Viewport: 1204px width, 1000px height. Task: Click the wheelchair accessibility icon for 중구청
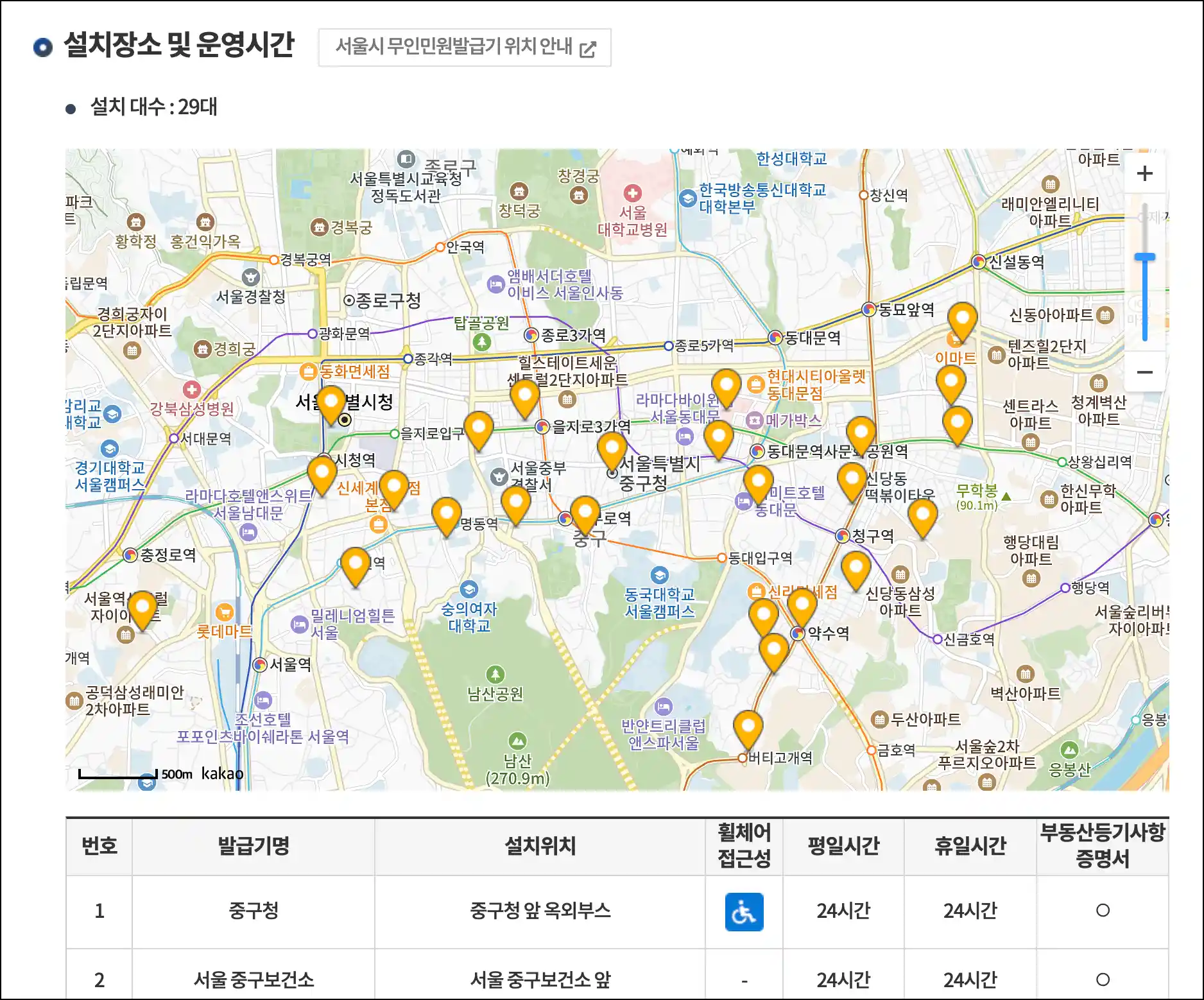[744, 911]
